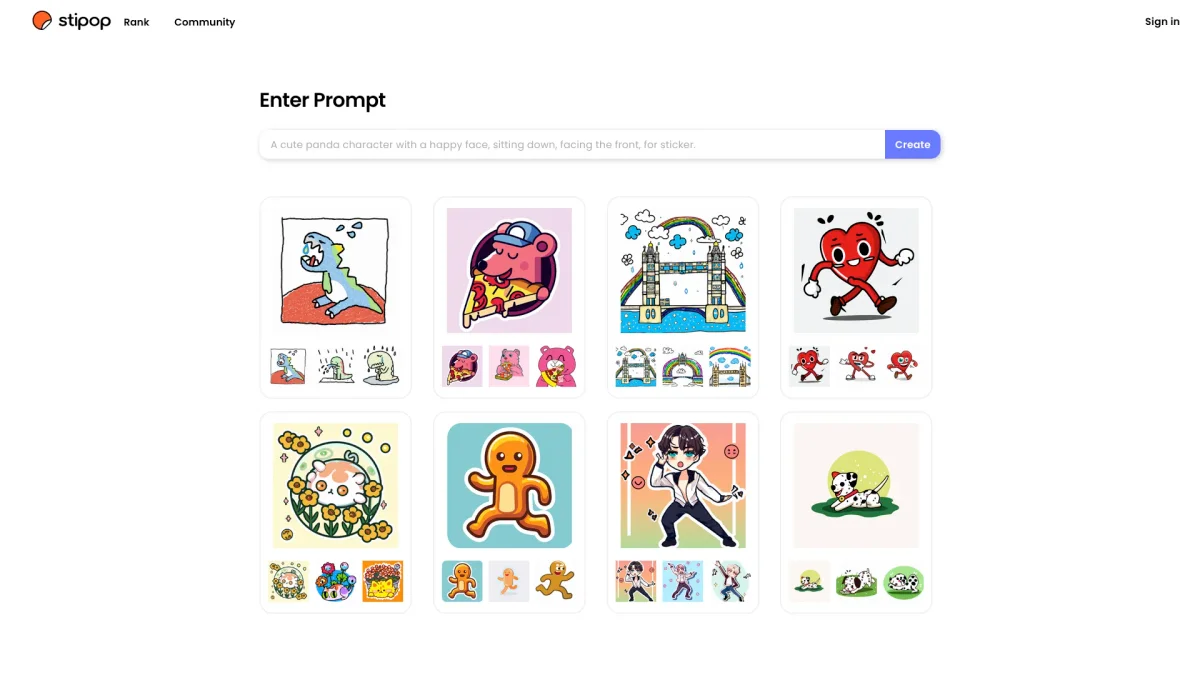Select the middle small rainbow bridge variant

click(x=683, y=366)
